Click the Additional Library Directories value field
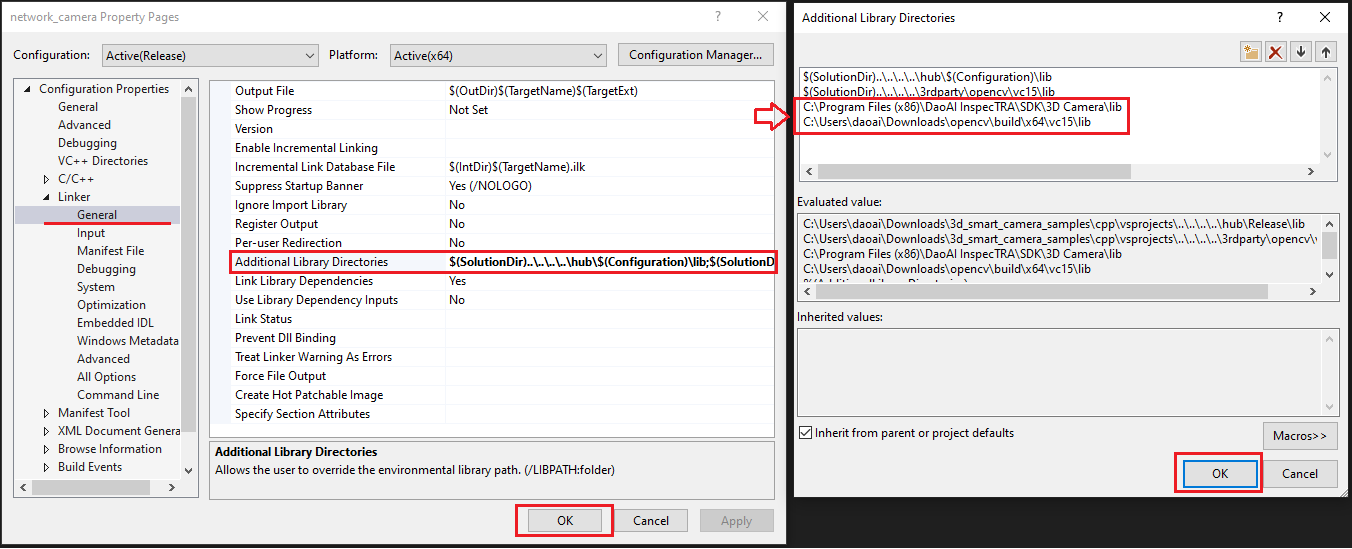 [x=610, y=262]
